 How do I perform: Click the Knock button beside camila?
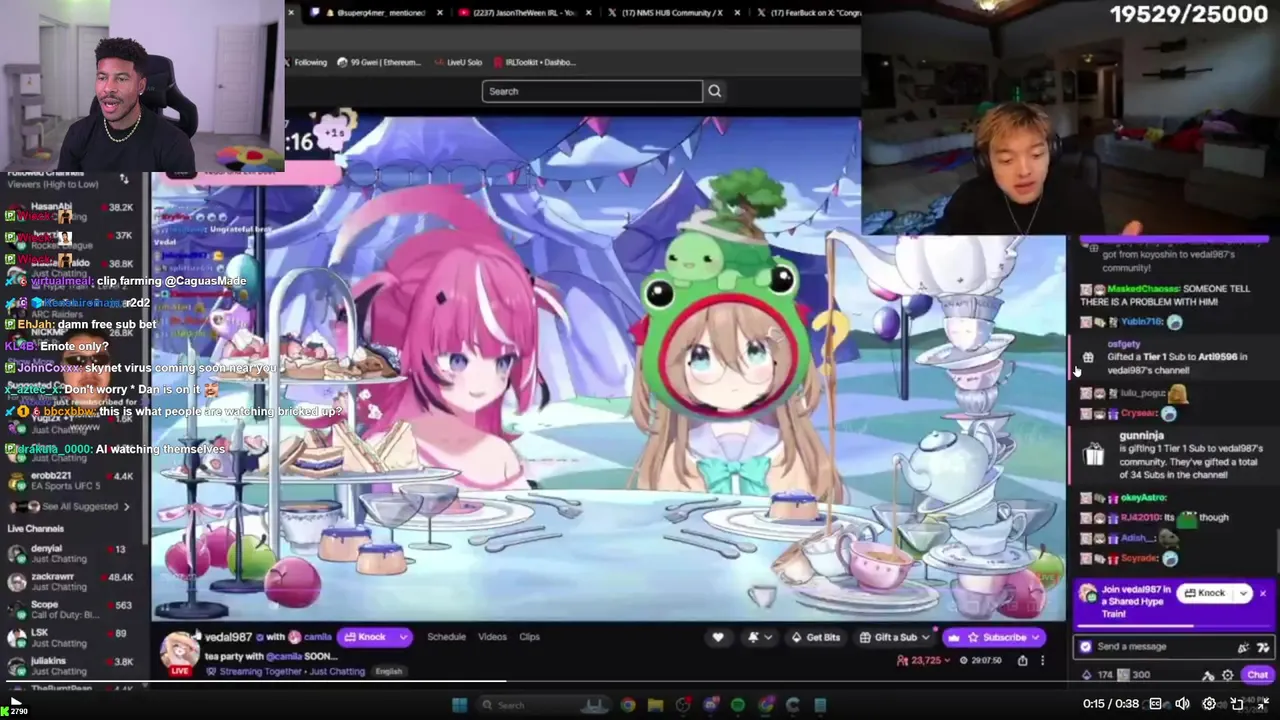[x=366, y=637]
